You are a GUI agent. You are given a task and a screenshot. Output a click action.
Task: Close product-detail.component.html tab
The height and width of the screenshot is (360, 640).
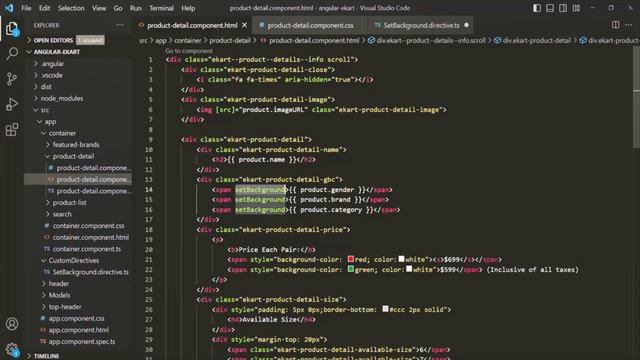pyautogui.click(x=244, y=25)
